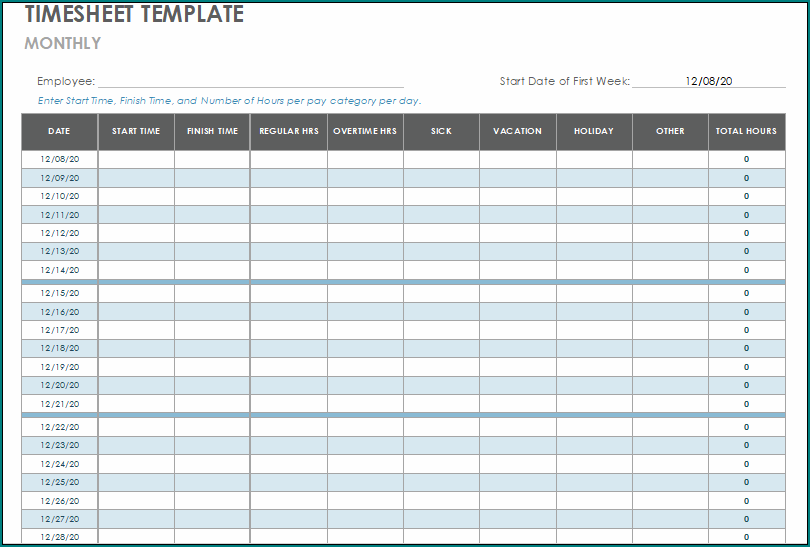The image size is (810, 547).
Task: Click the 12/12/20 date cell
Action: [59, 233]
